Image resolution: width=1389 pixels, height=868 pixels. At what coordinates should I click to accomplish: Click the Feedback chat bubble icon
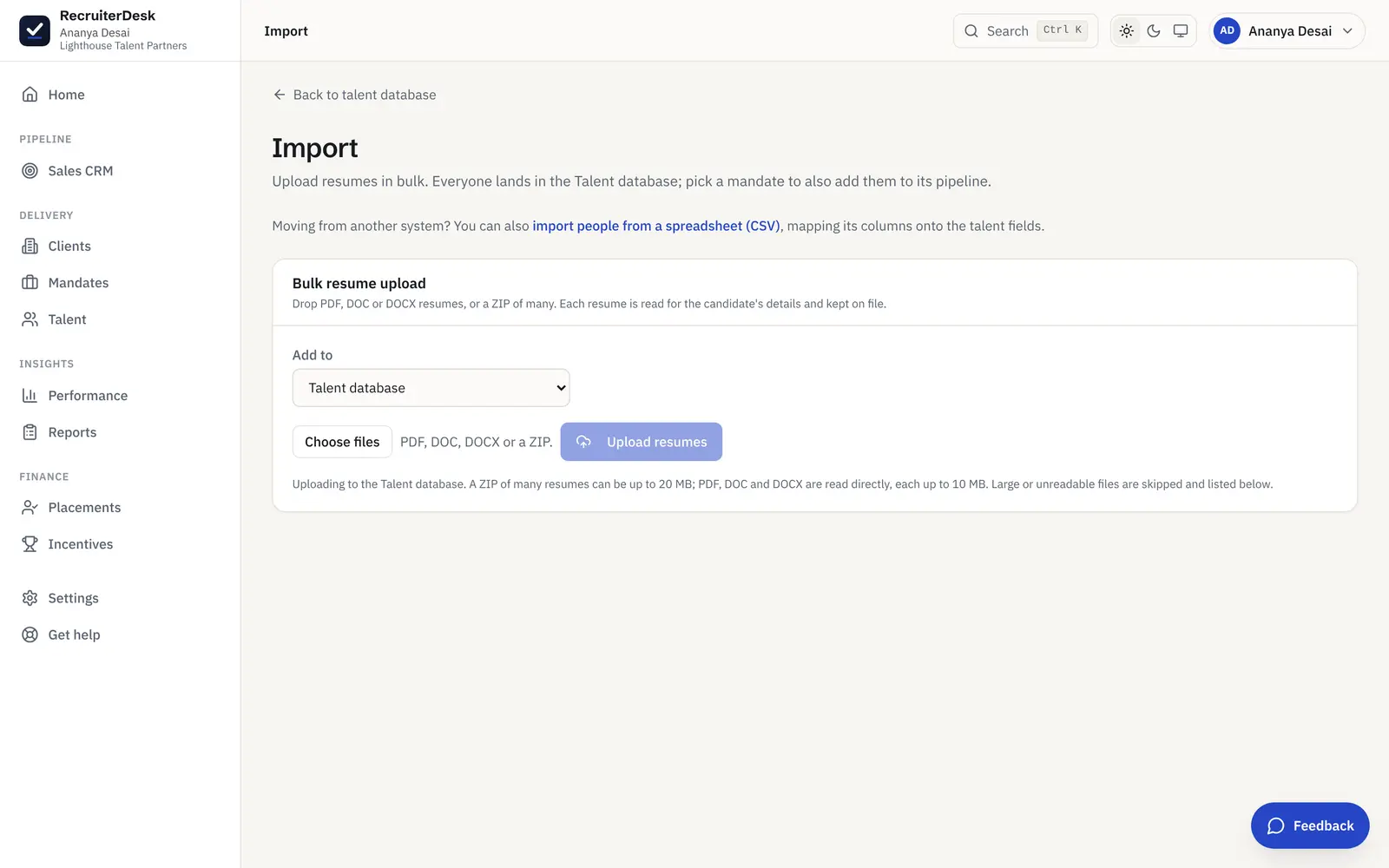click(x=1275, y=826)
